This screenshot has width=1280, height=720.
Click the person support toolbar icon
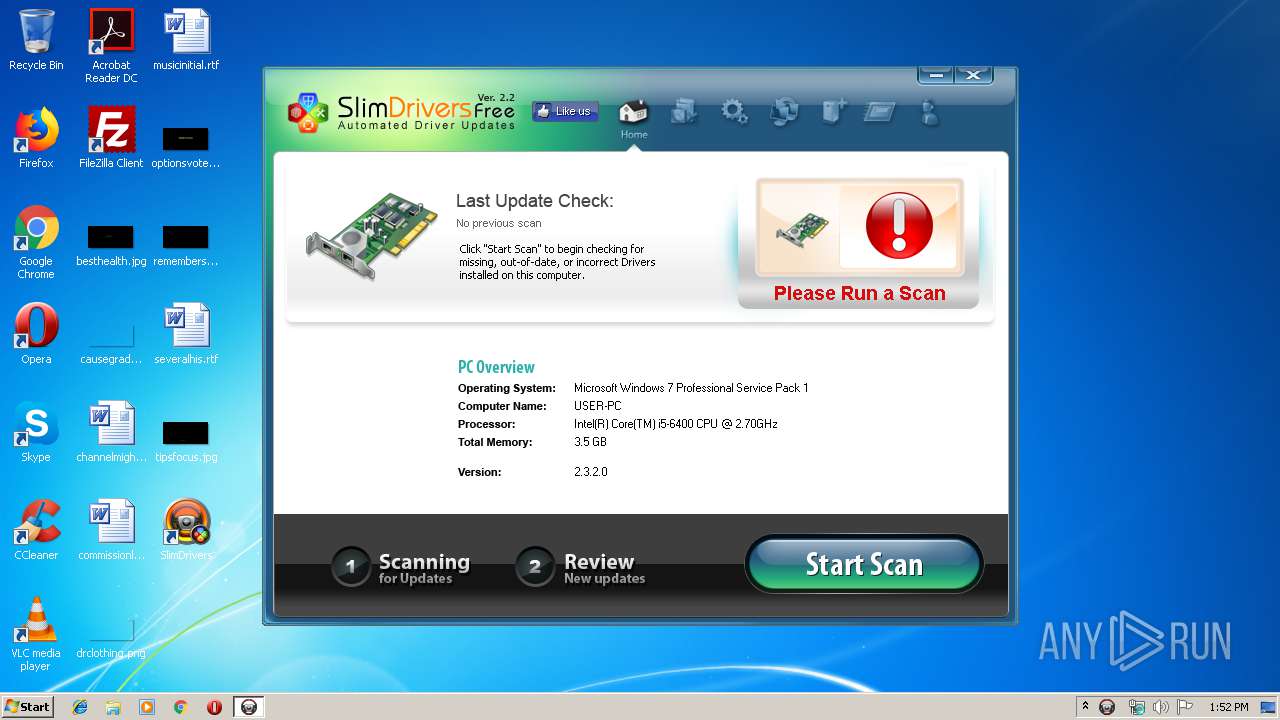click(x=930, y=111)
